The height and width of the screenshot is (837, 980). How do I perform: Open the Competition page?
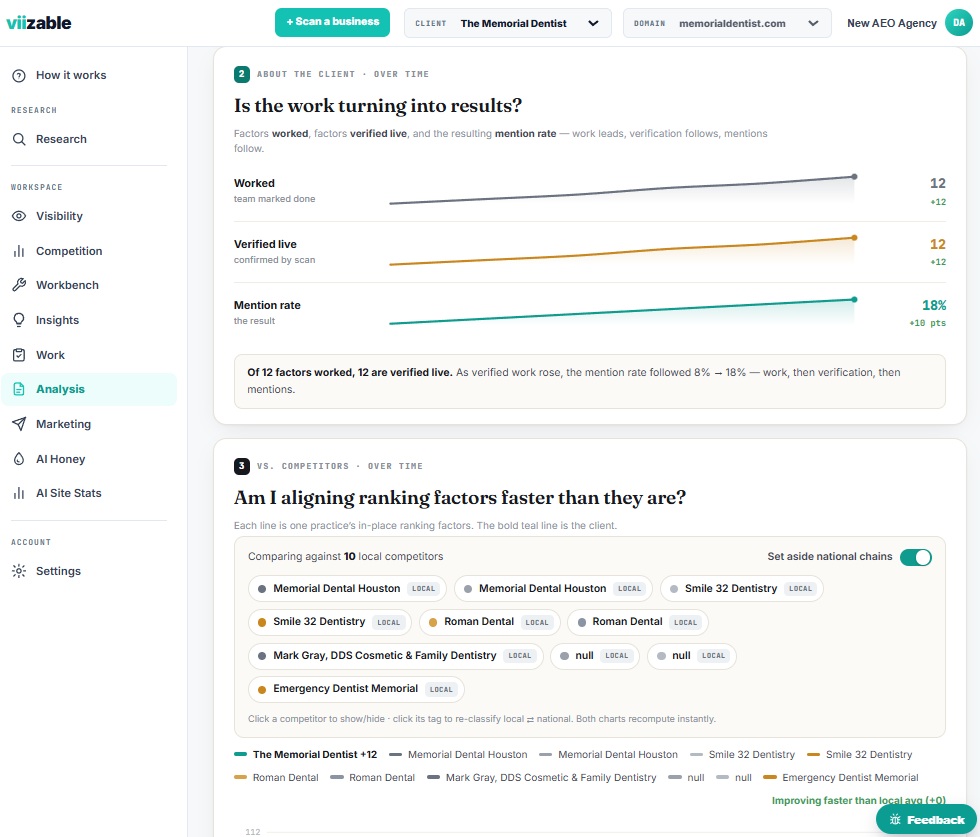click(89, 251)
